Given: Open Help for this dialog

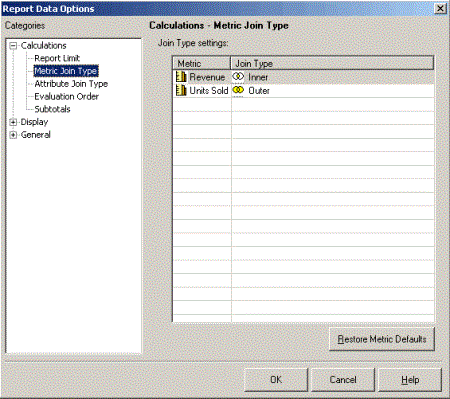Looking at the screenshot, I should (410, 380).
